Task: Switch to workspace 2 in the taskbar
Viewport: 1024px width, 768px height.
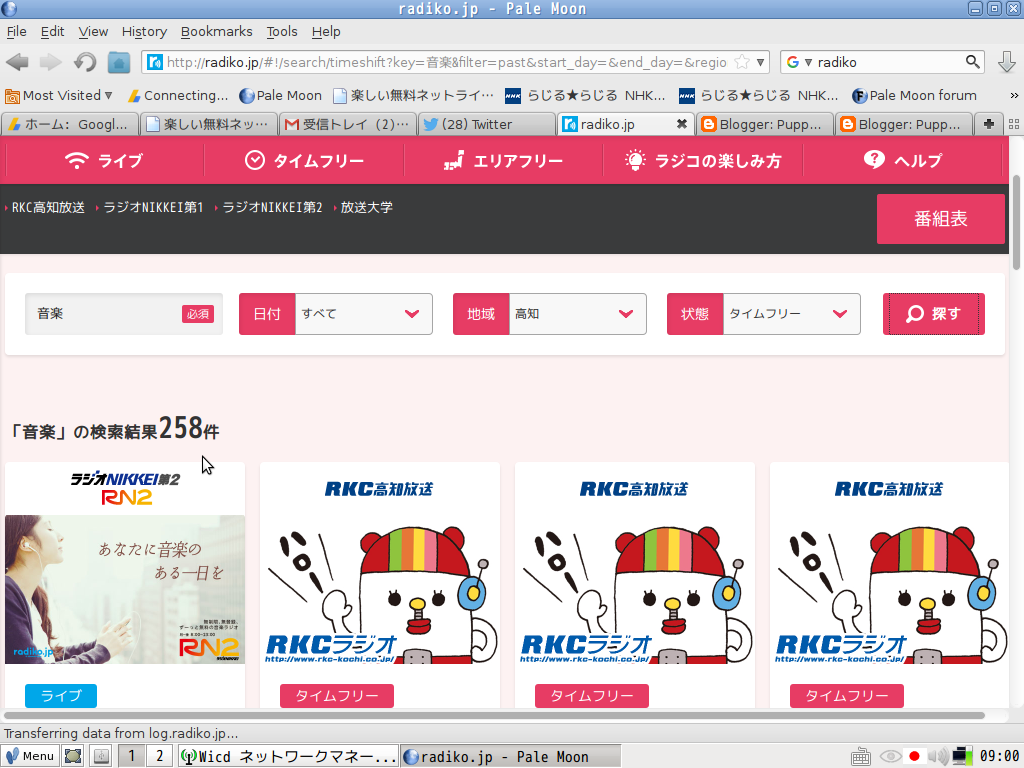Action: [x=157, y=755]
